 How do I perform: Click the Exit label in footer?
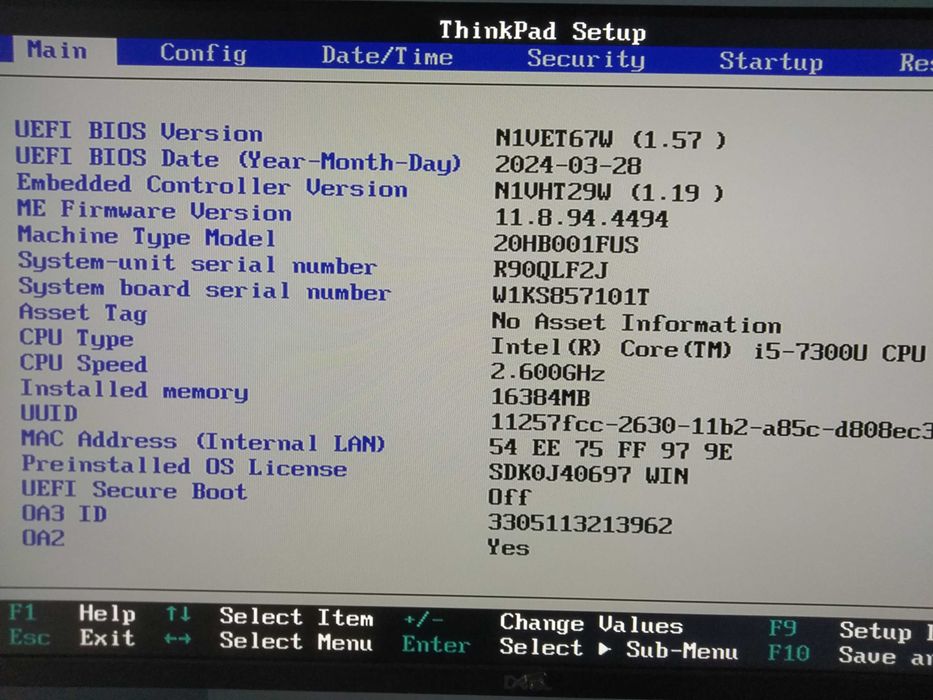pyautogui.click(x=108, y=639)
